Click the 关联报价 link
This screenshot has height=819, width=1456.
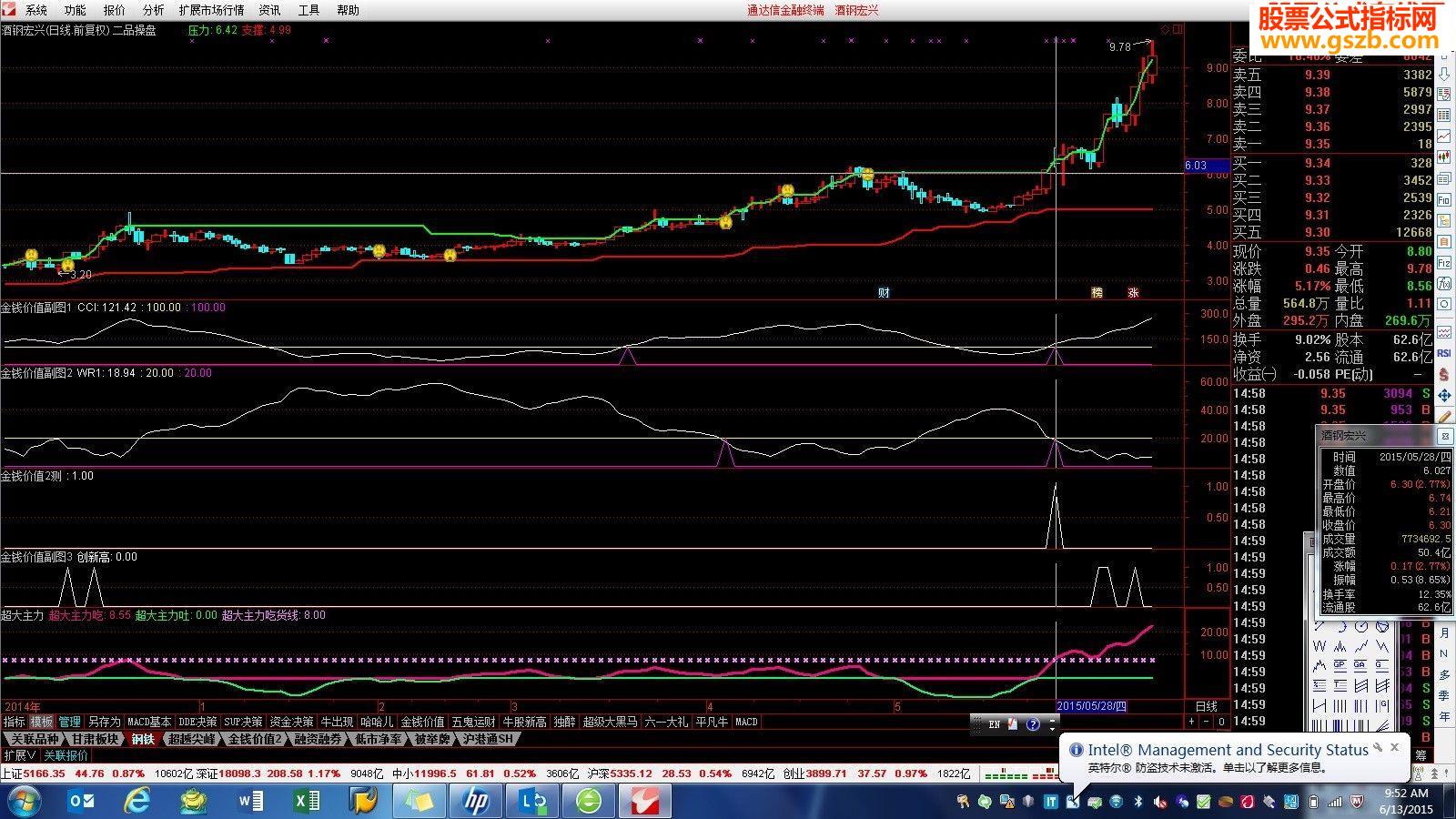point(66,755)
